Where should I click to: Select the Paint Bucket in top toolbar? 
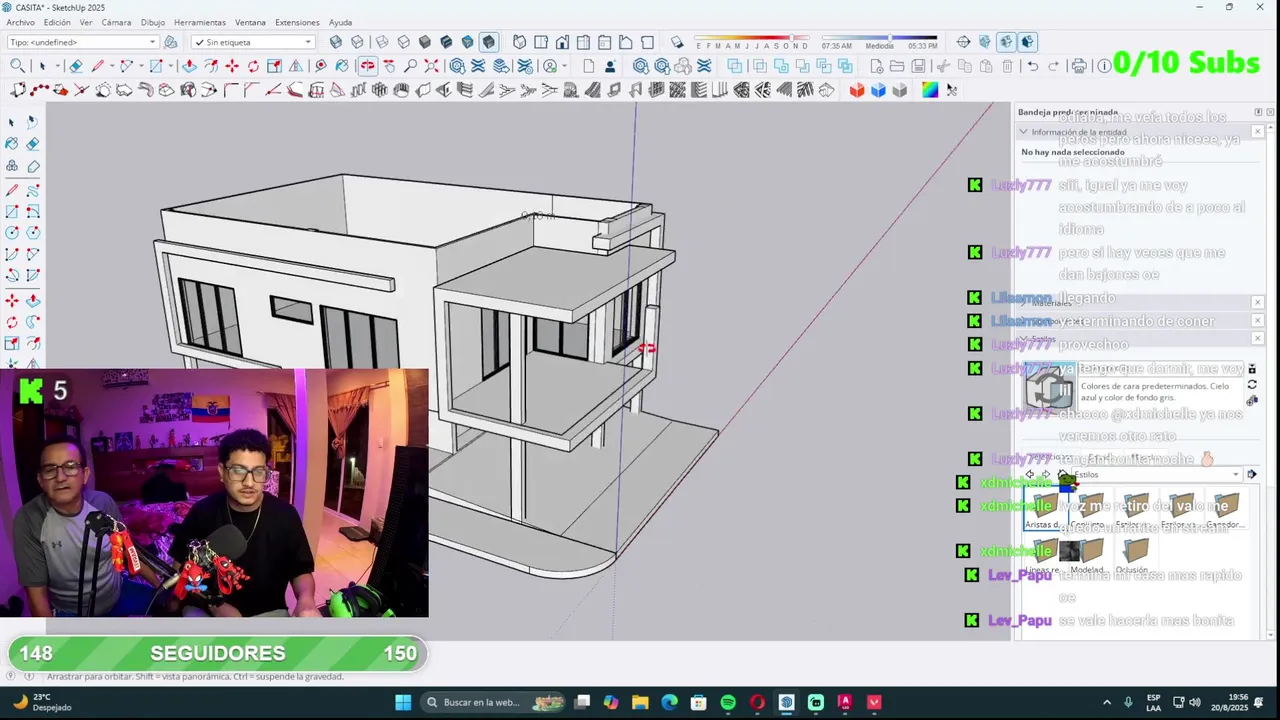[342, 66]
